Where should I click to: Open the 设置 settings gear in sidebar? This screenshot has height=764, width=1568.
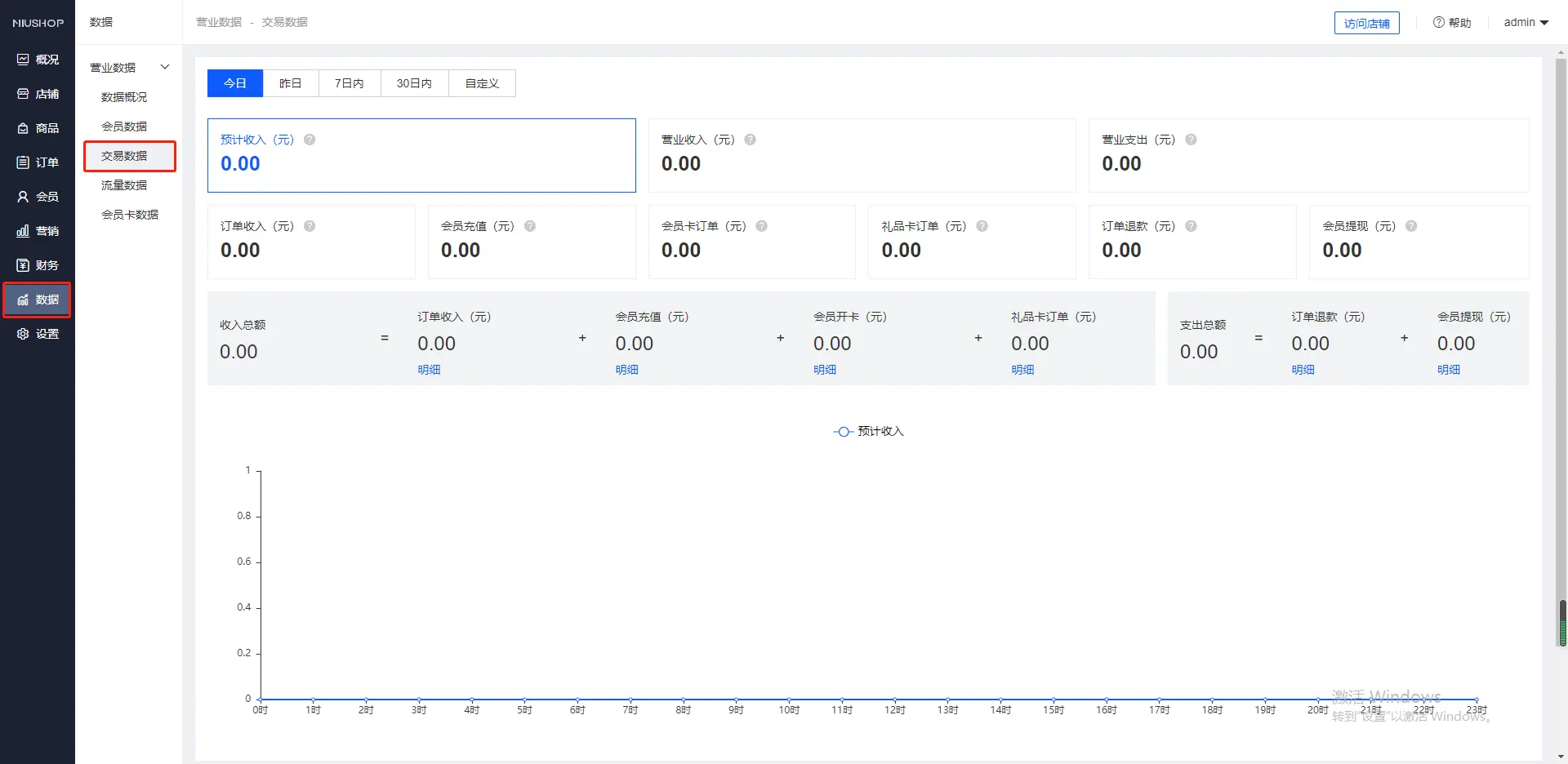(38, 334)
